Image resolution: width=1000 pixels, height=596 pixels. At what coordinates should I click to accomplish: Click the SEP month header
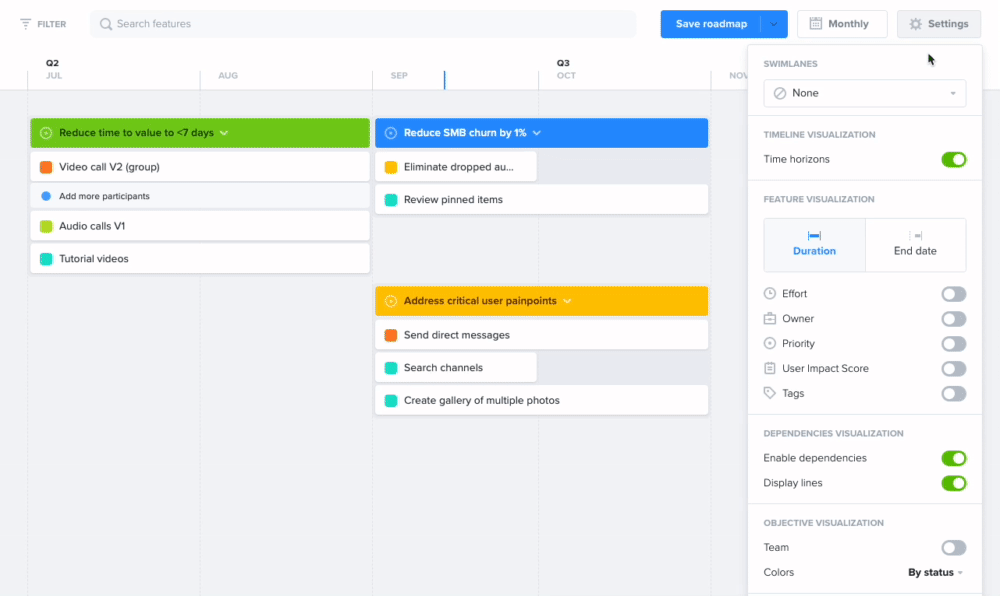[x=399, y=75]
